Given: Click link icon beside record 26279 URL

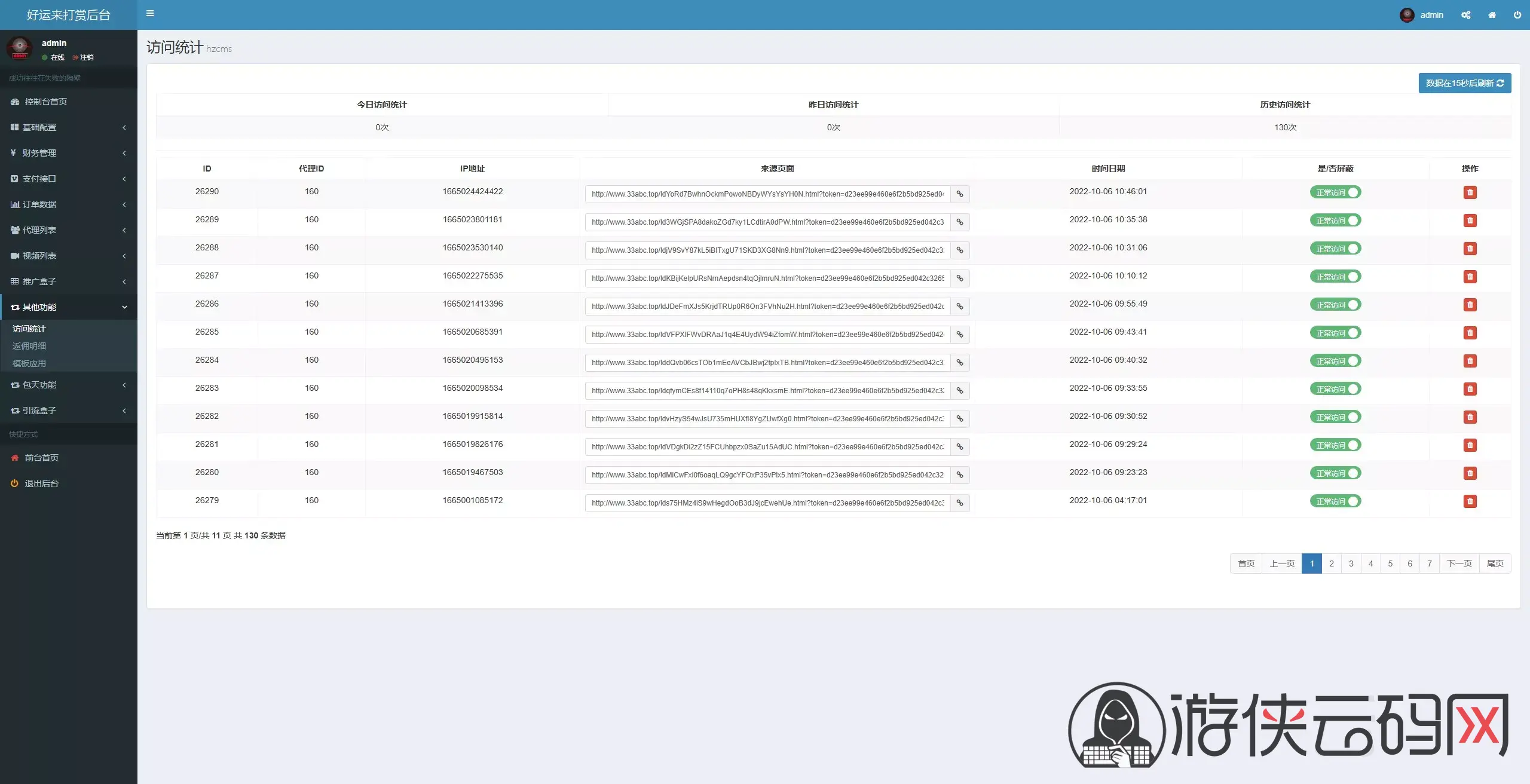Looking at the screenshot, I should coord(960,503).
